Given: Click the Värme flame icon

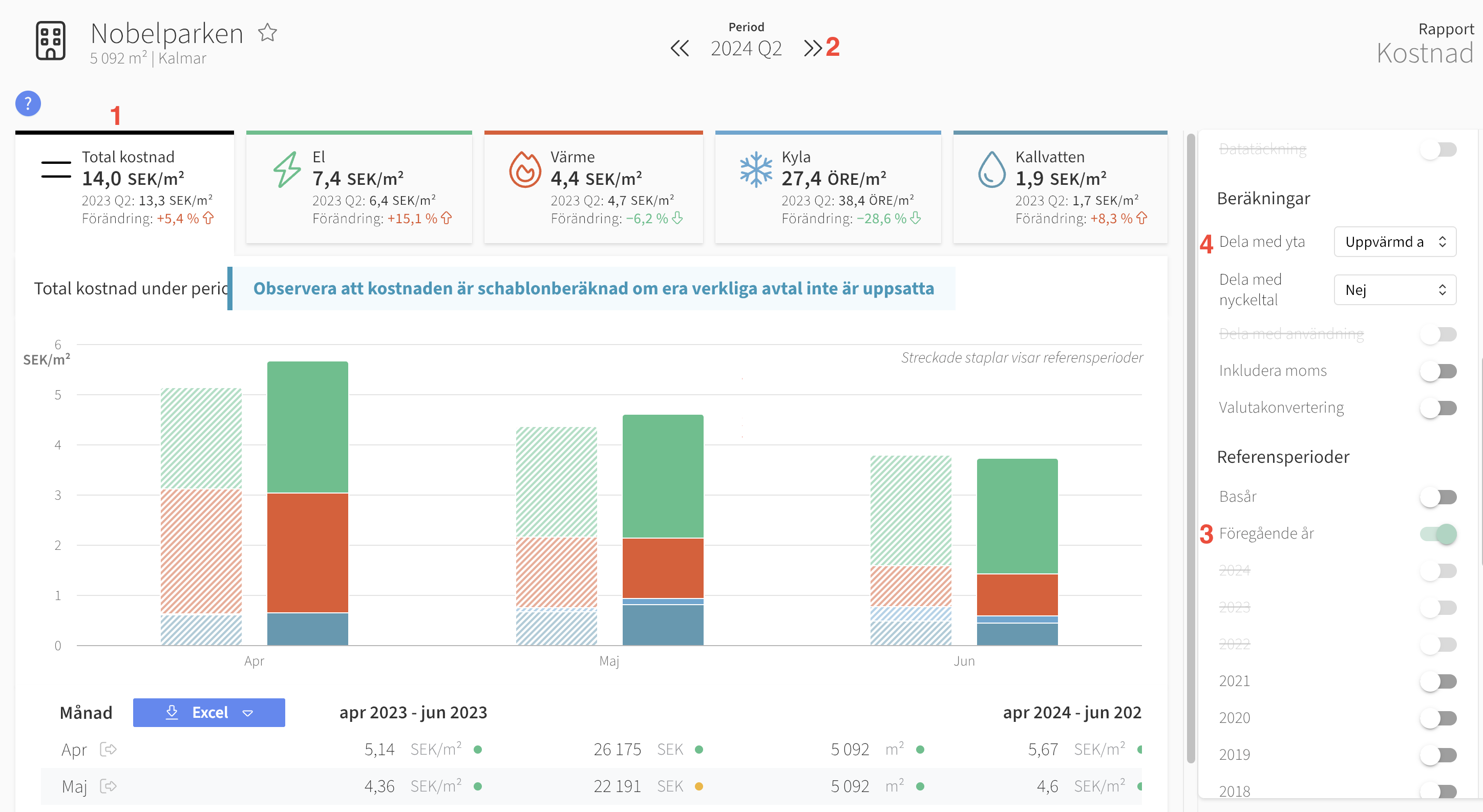Looking at the screenshot, I should click(524, 170).
